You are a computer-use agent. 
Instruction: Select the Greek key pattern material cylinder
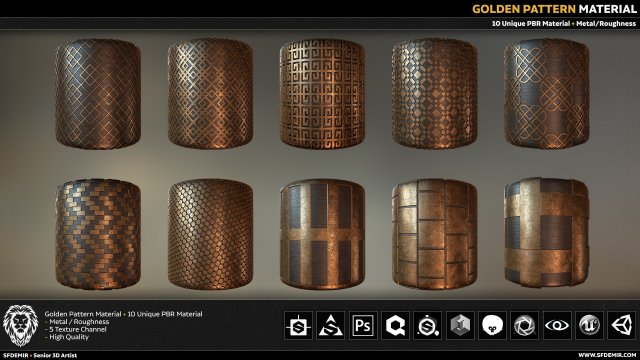322,93
